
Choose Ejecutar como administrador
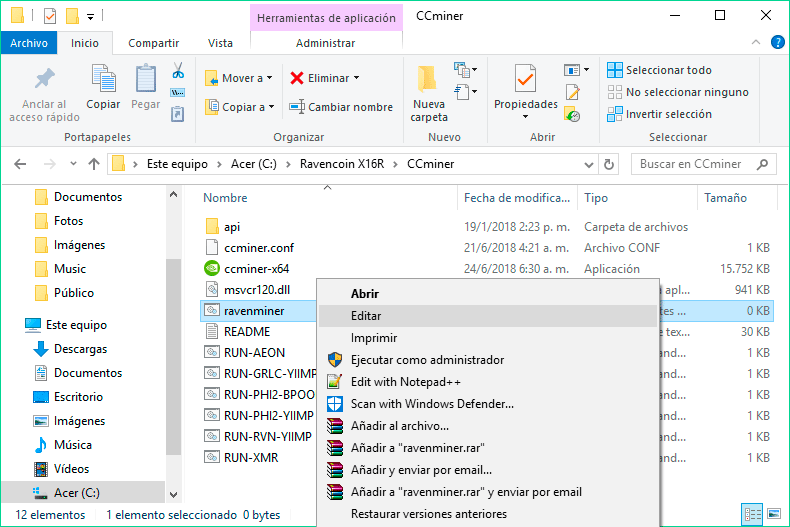(488, 360)
